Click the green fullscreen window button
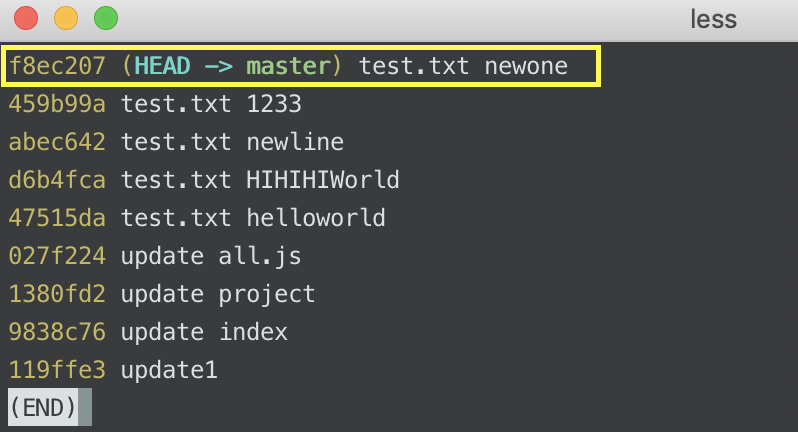The width and height of the screenshot is (798, 432). point(106,18)
